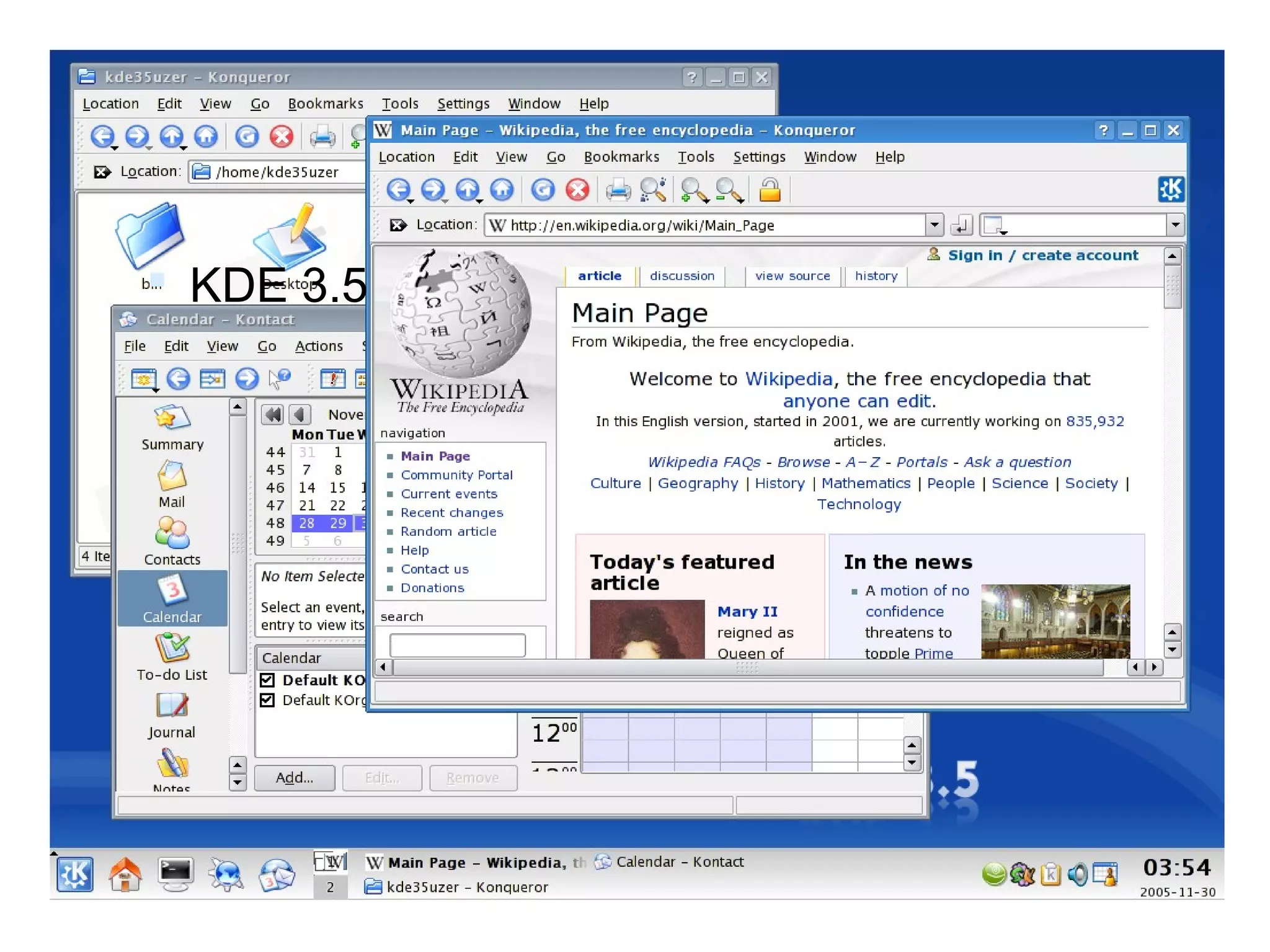This screenshot has width=1270, height=952.
Task: Expand the search bar dropdown in Konqueror
Action: click(x=1175, y=225)
